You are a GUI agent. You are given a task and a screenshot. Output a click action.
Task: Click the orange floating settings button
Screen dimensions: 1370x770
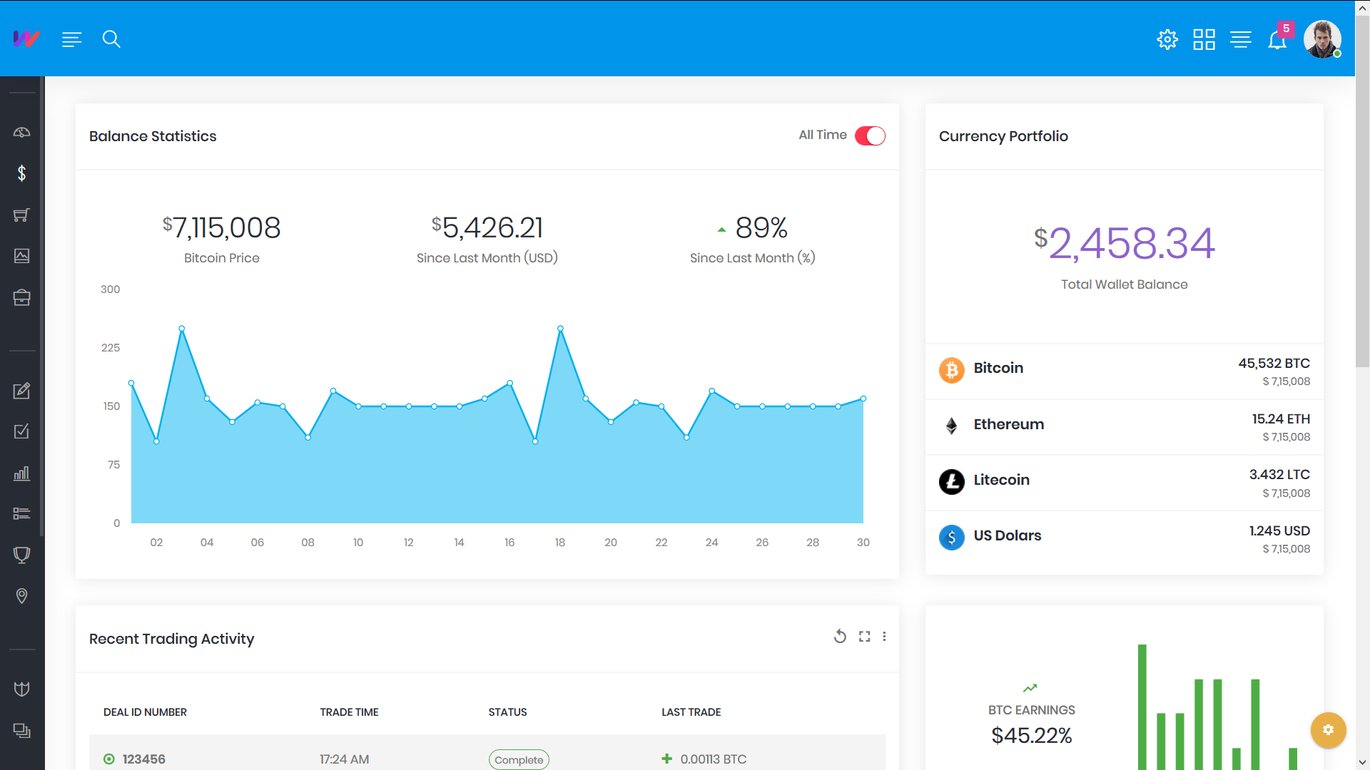[1328, 730]
